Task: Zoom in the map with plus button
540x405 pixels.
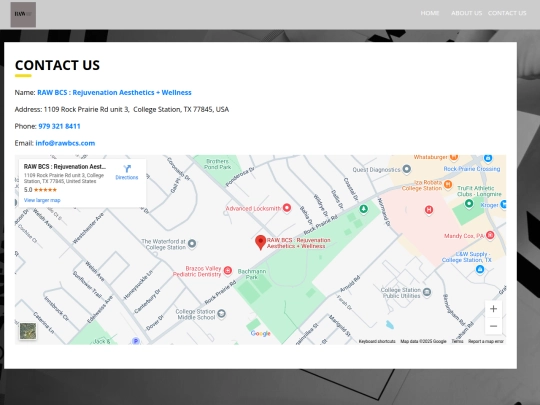Action: (493, 309)
